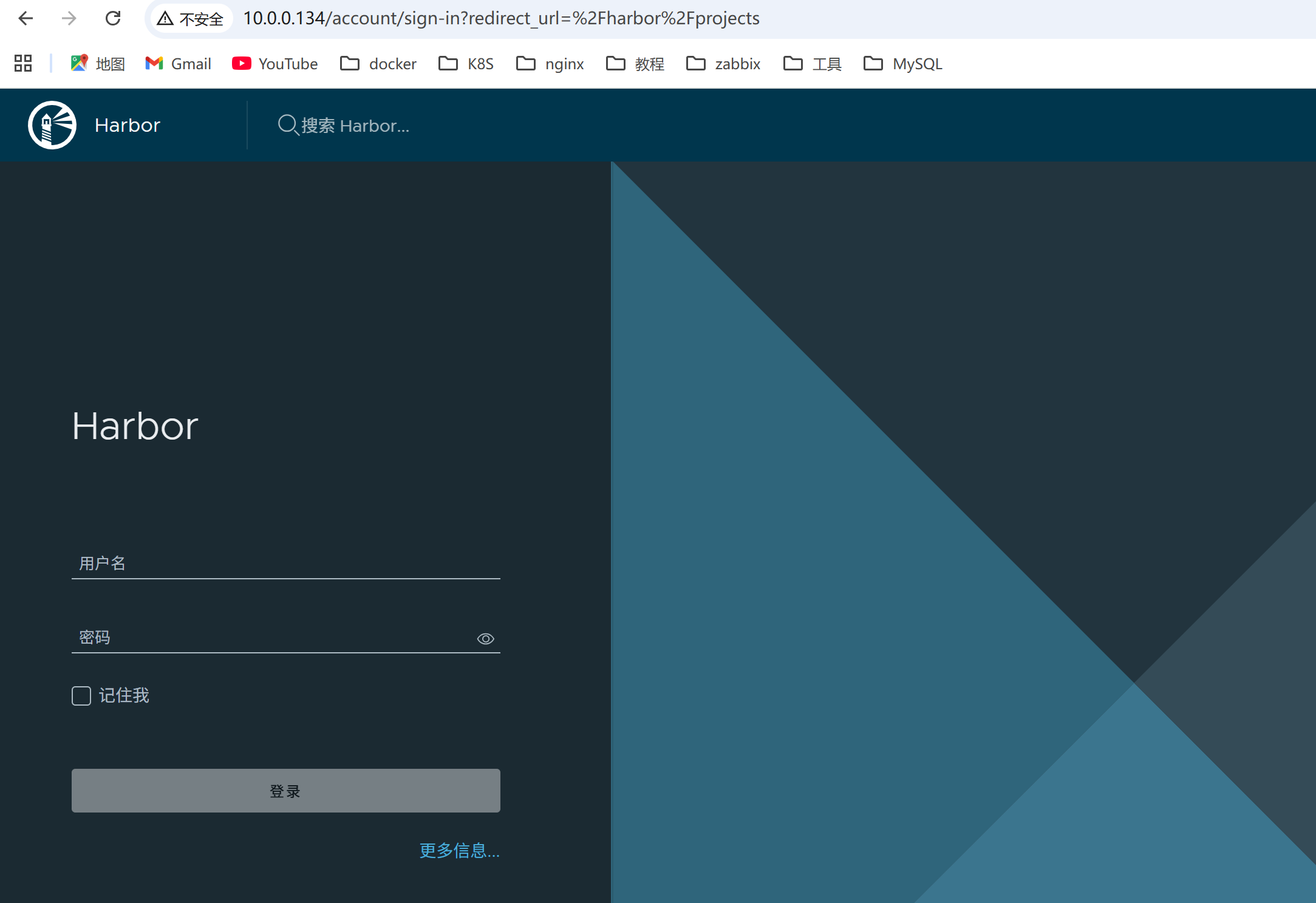Click the Harbor lighthouse logo
The height and width of the screenshot is (903, 1316).
(x=52, y=125)
